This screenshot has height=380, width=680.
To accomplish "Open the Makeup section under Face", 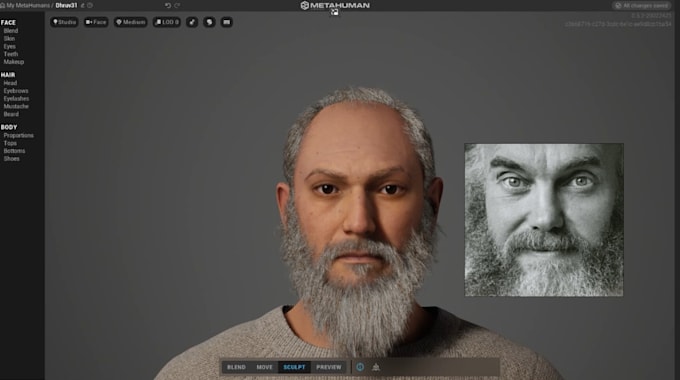I will point(14,62).
